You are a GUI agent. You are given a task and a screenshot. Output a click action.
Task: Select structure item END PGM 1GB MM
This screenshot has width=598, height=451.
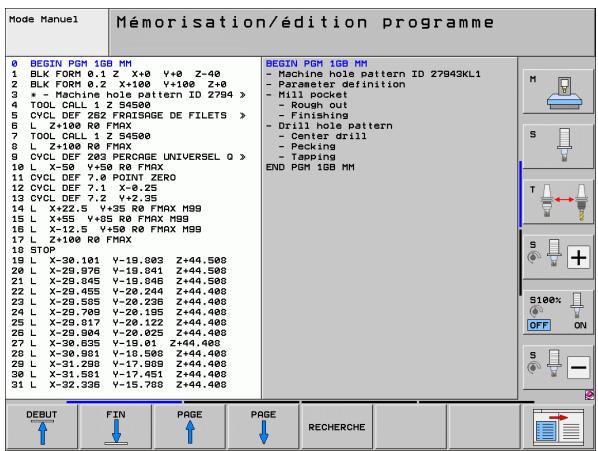(310, 167)
